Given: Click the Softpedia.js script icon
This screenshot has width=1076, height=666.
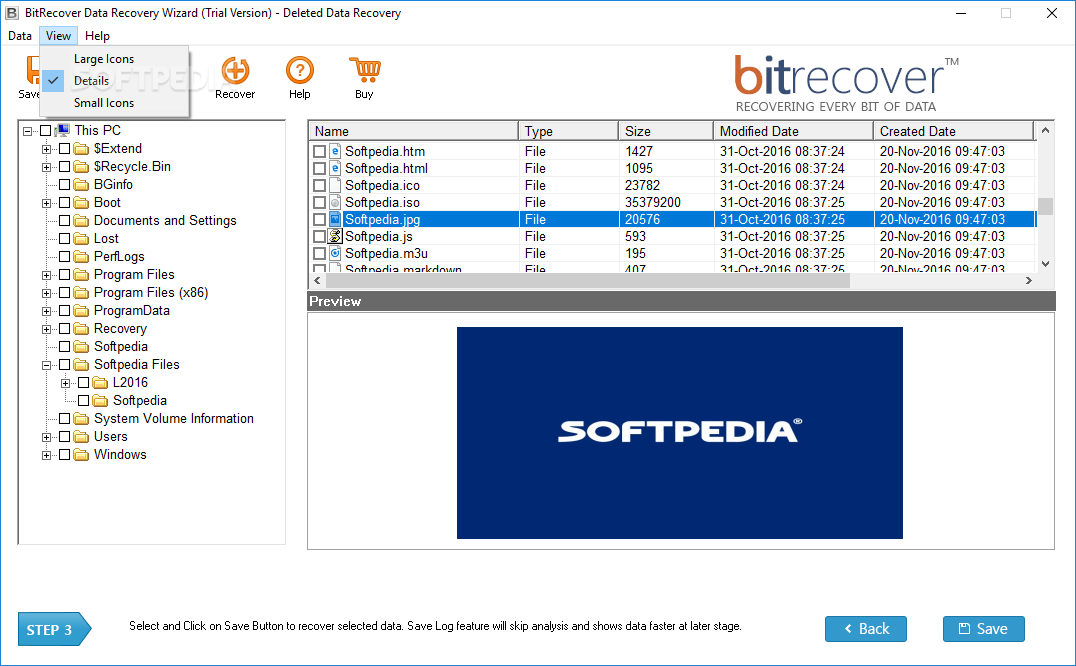Looking at the screenshot, I should tap(335, 236).
